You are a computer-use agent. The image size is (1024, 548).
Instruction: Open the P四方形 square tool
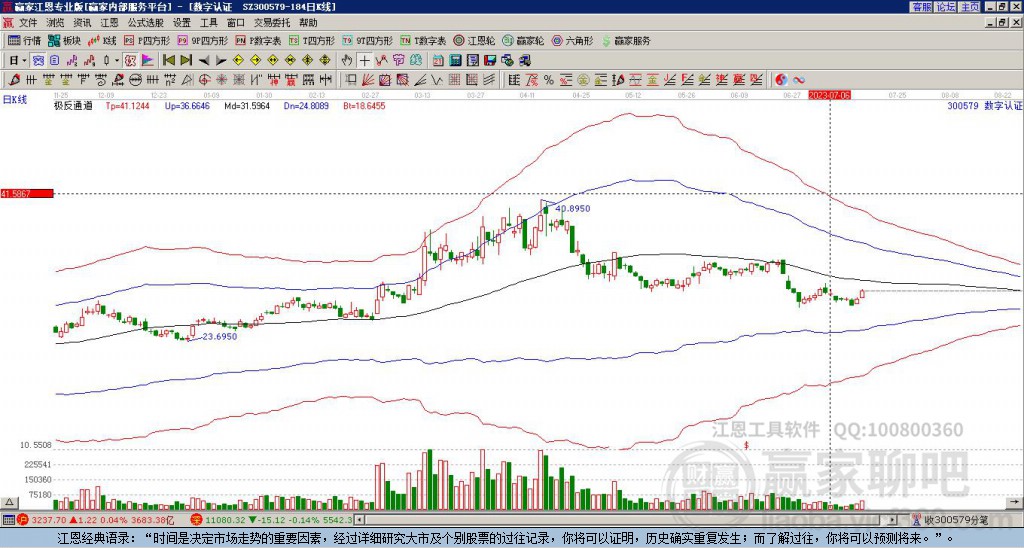pos(147,40)
